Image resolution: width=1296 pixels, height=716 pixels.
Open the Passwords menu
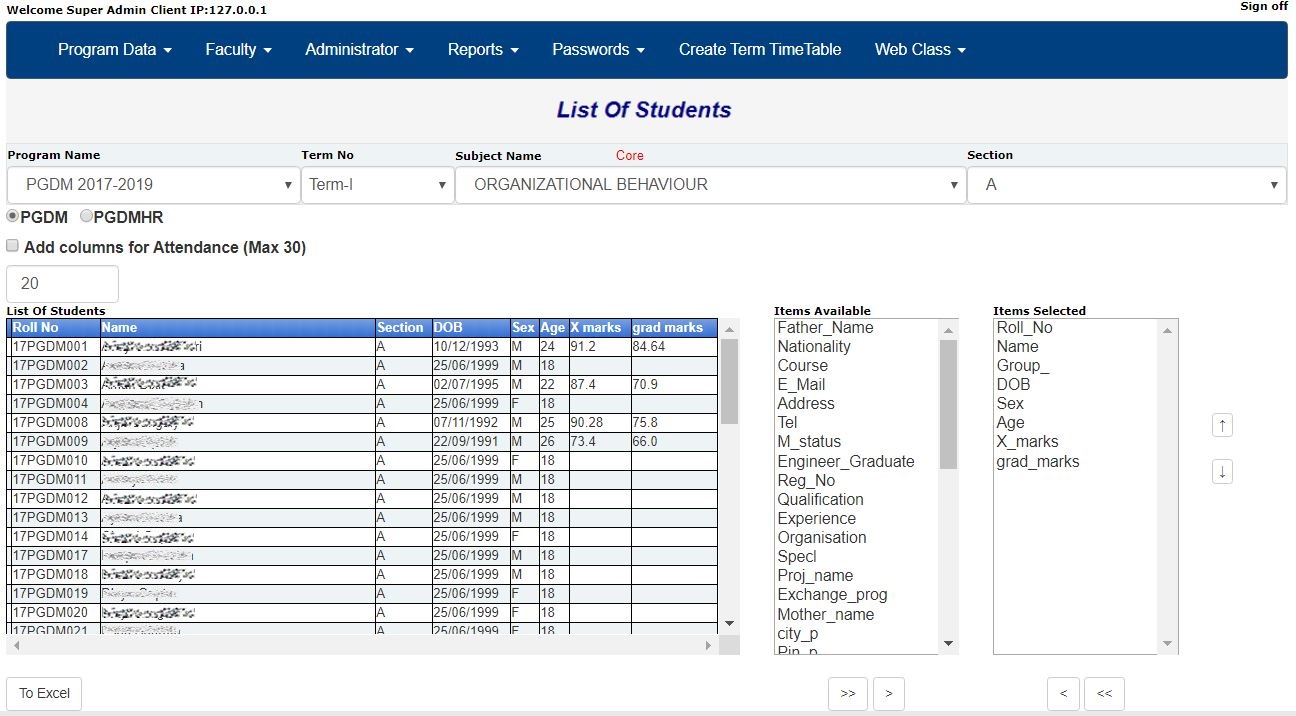tap(597, 49)
